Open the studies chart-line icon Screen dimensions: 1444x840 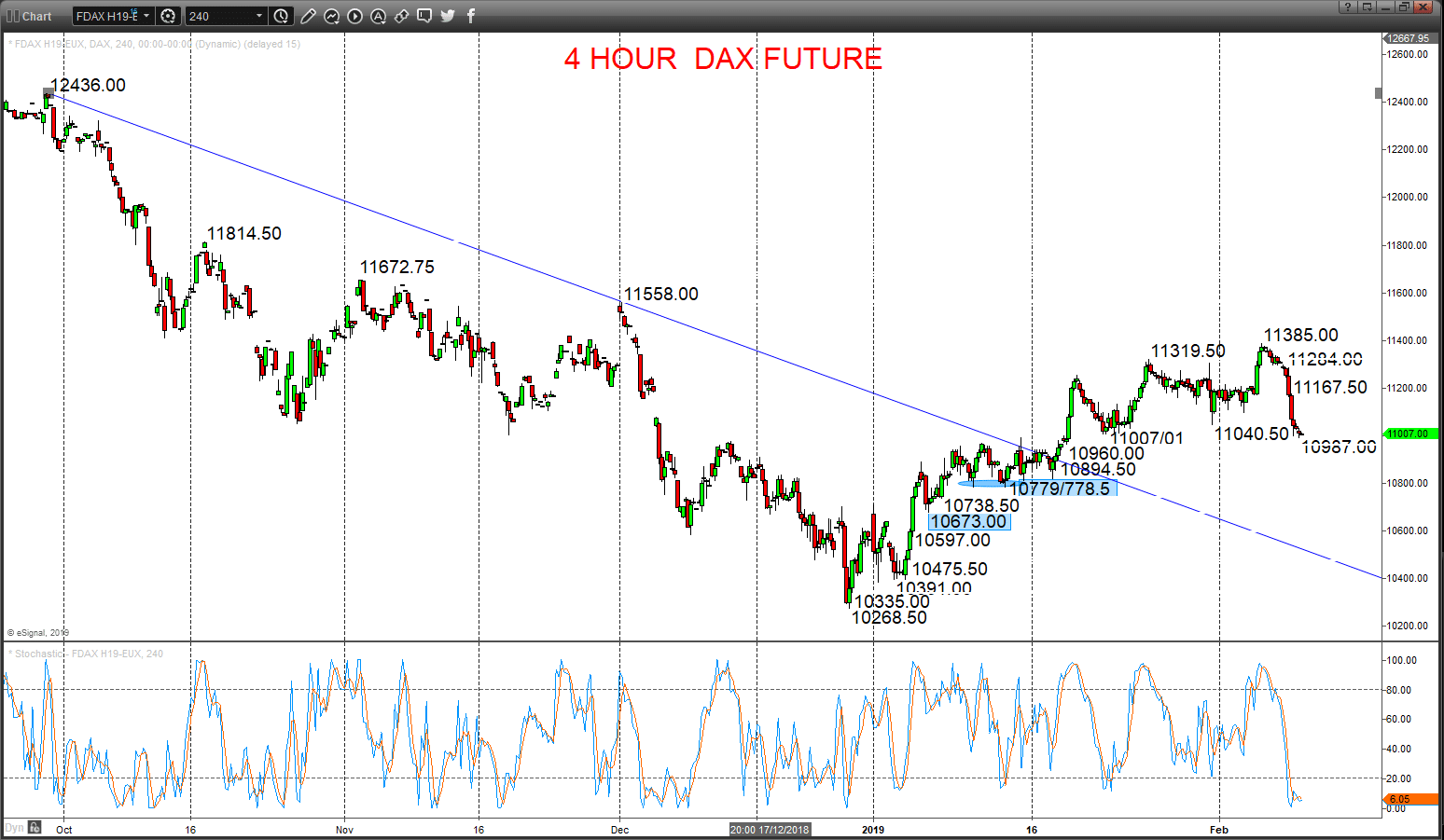click(332, 16)
